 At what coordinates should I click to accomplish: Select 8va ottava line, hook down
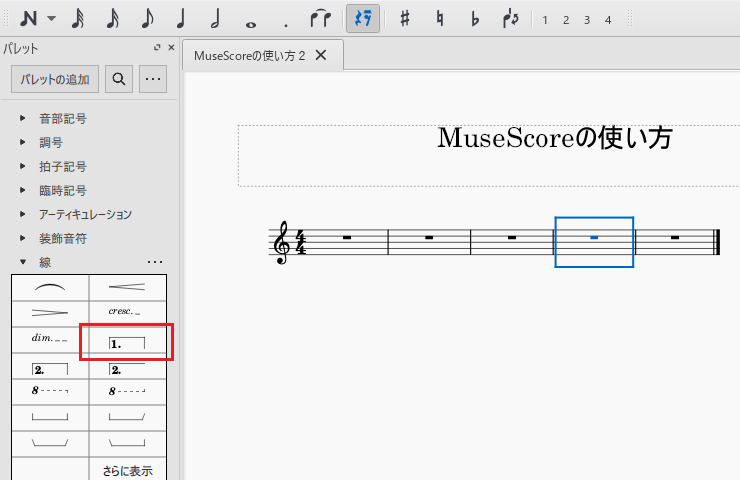50,392
